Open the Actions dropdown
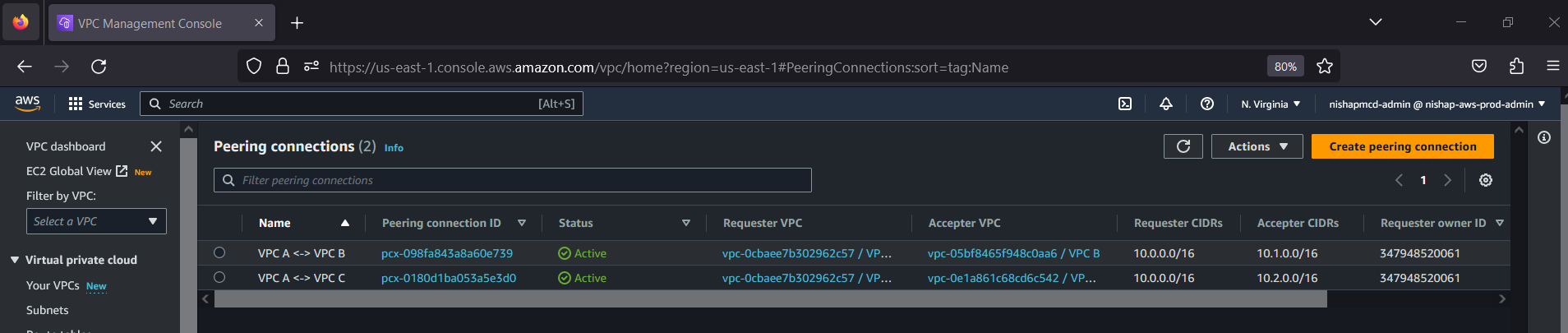The image size is (1568, 333). pyautogui.click(x=1257, y=146)
